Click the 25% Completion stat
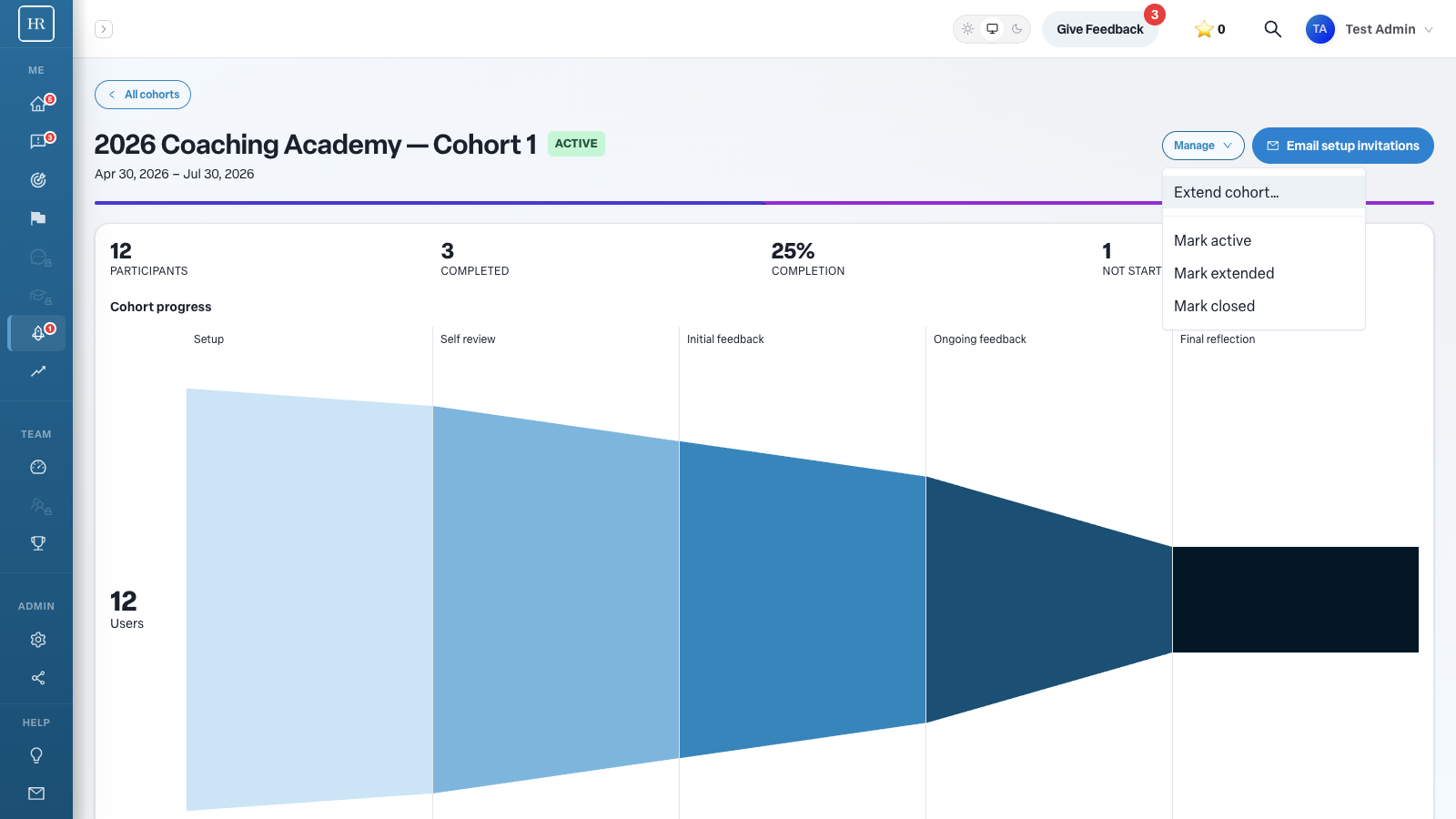1456x819 pixels. pos(808,258)
